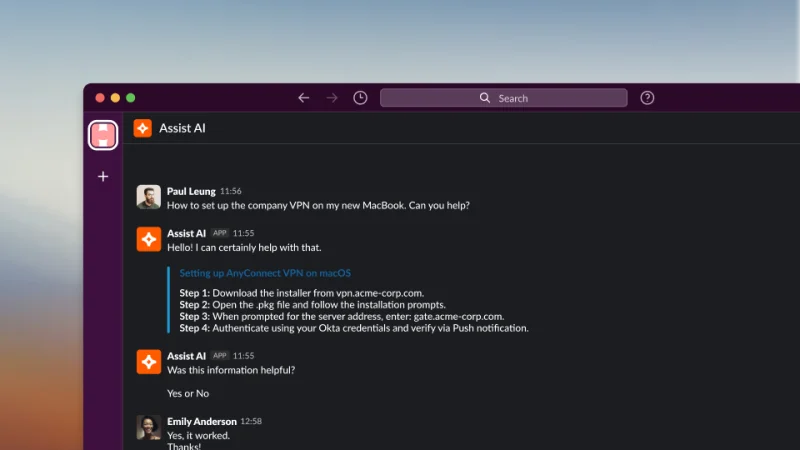Viewport: 800px width, 450px height.
Task: Open Paul Leung's avatar
Action: (x=148, y=197)
